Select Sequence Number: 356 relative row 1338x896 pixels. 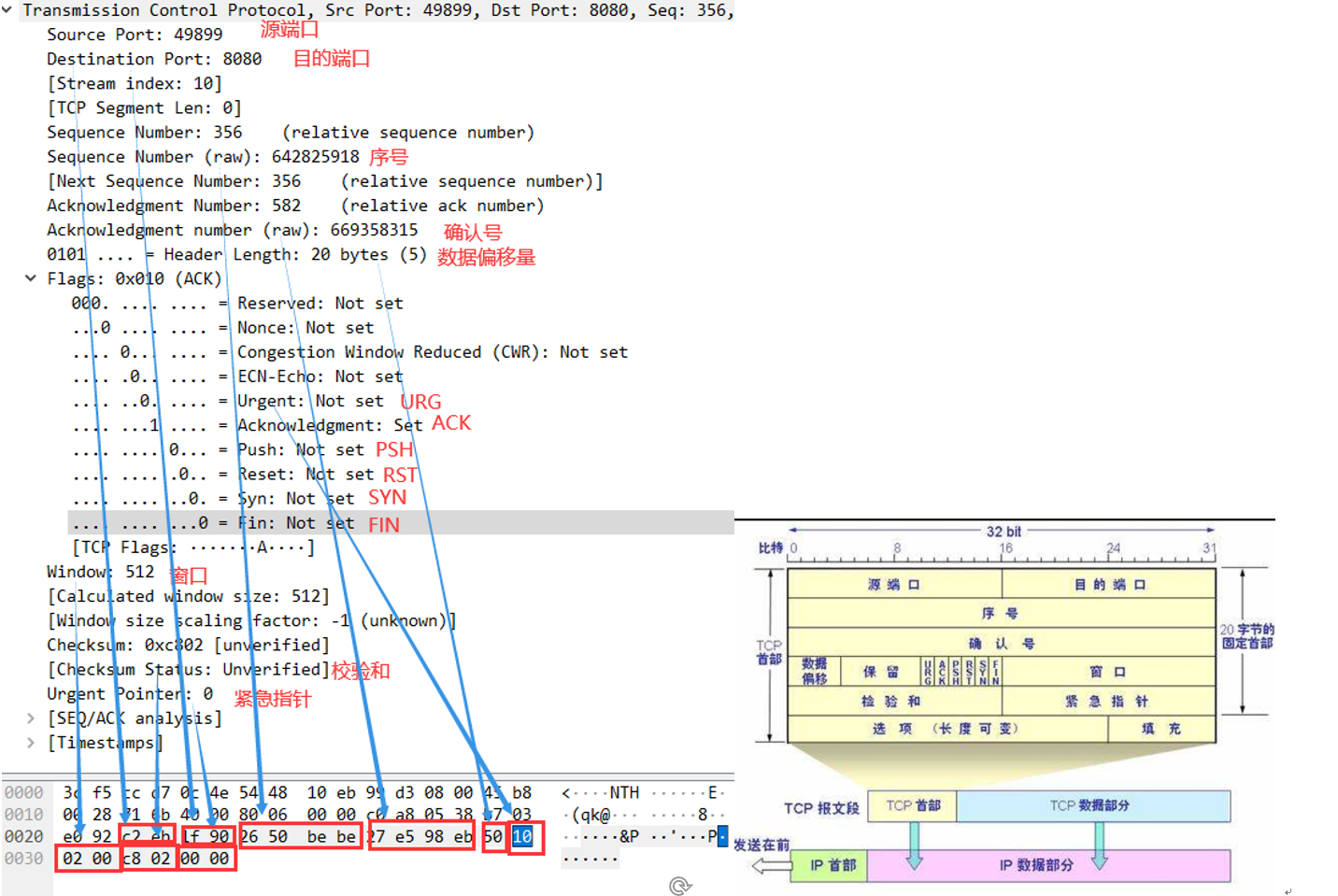coord(291,132)
